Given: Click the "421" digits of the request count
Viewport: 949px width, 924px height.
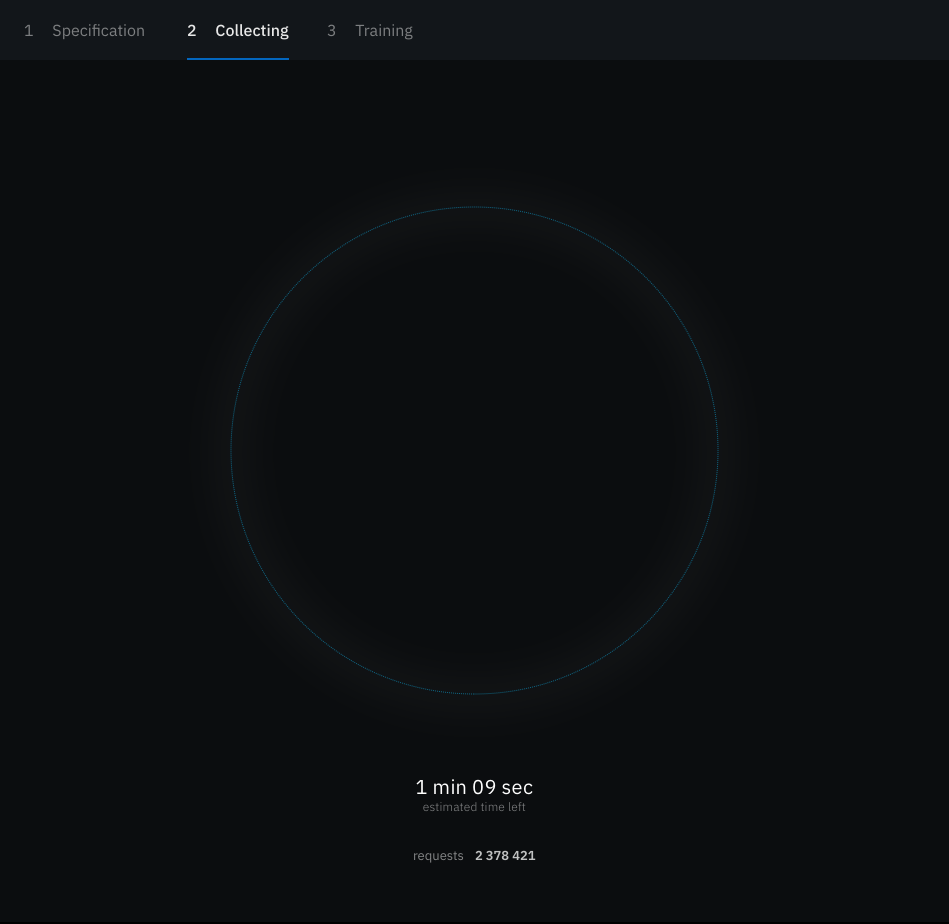Looking at the screenshot, I should click(x=524, y=856).
